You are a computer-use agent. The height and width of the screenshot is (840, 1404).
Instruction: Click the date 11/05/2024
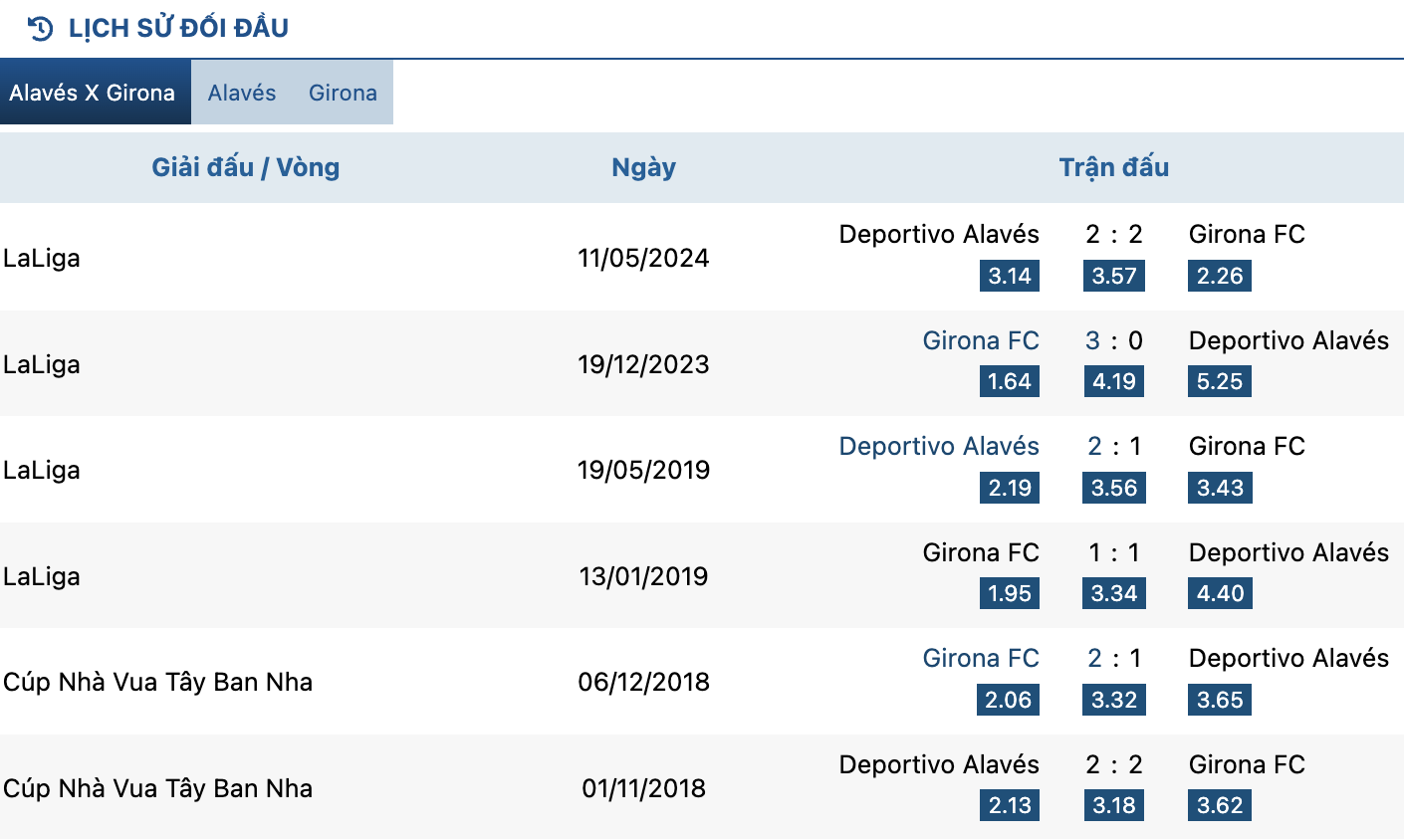[x=643, y=258]
